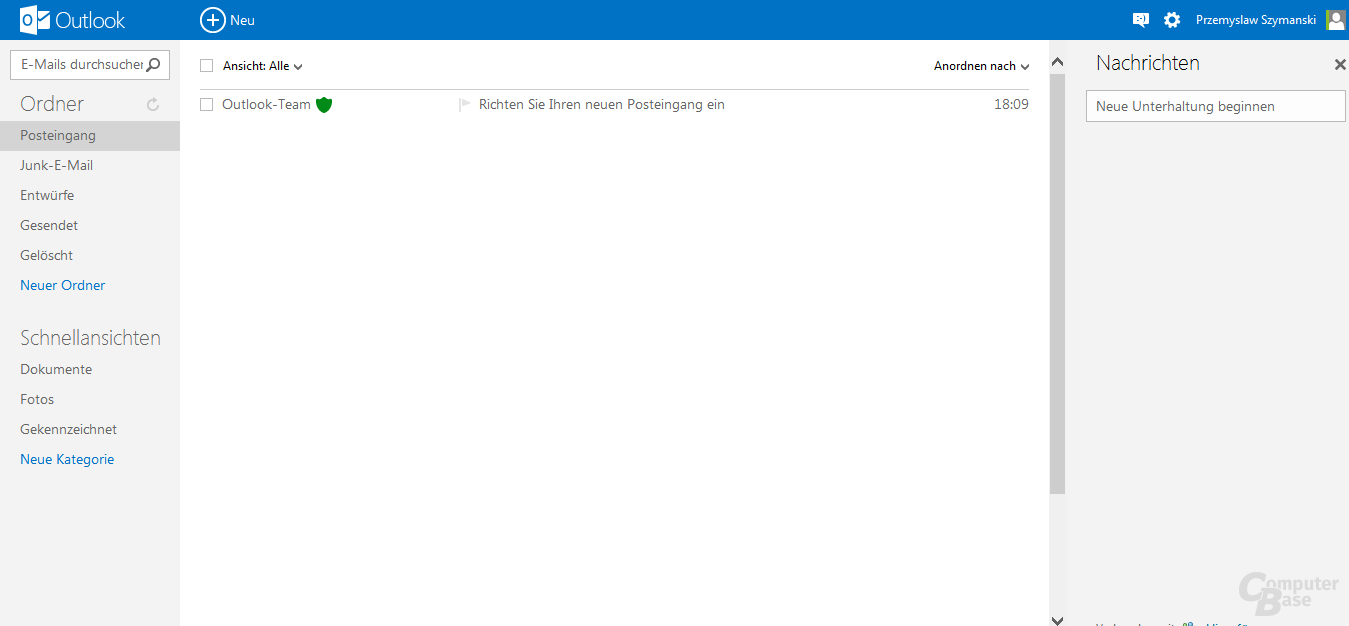Screen dimensions: 1349x626
Task: Click the search magnifier icon
Action: pyautogui.click(x=153, y=65)
